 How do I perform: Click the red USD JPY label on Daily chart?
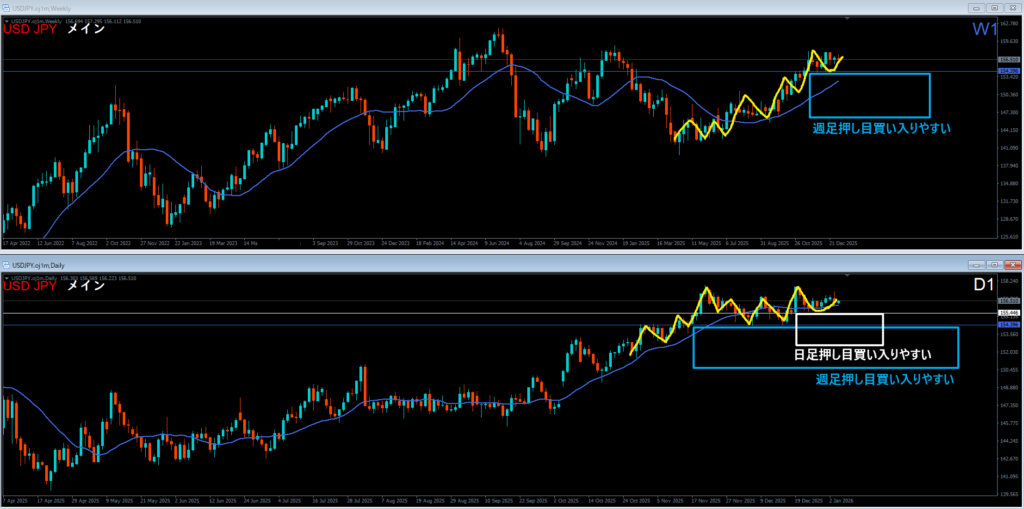point(30,286)
